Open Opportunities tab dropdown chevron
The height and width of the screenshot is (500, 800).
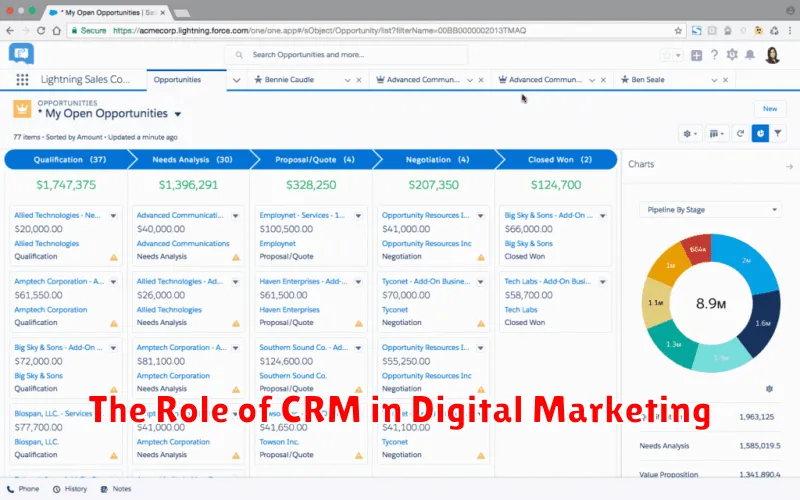[x=236, y=80]
